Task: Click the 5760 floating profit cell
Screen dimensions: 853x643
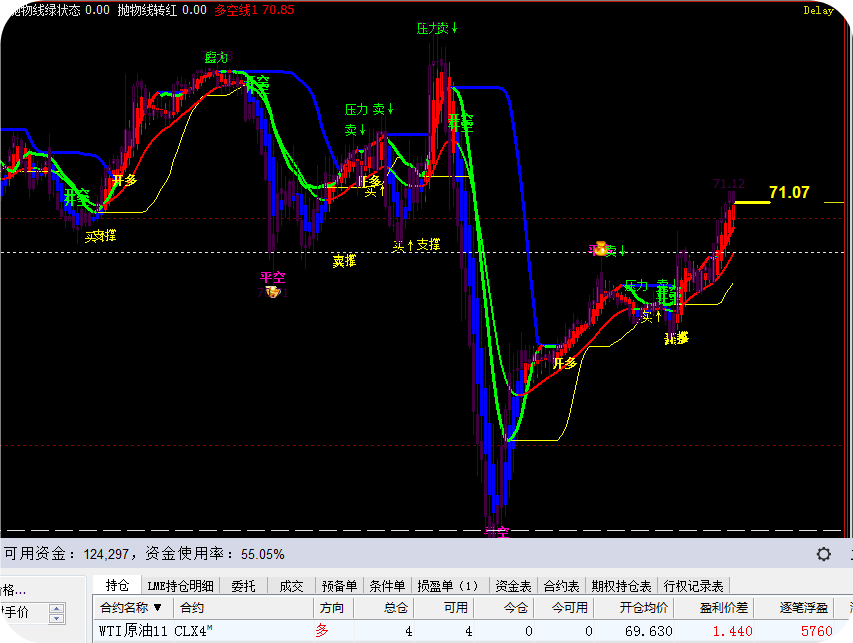Action: 817,632
